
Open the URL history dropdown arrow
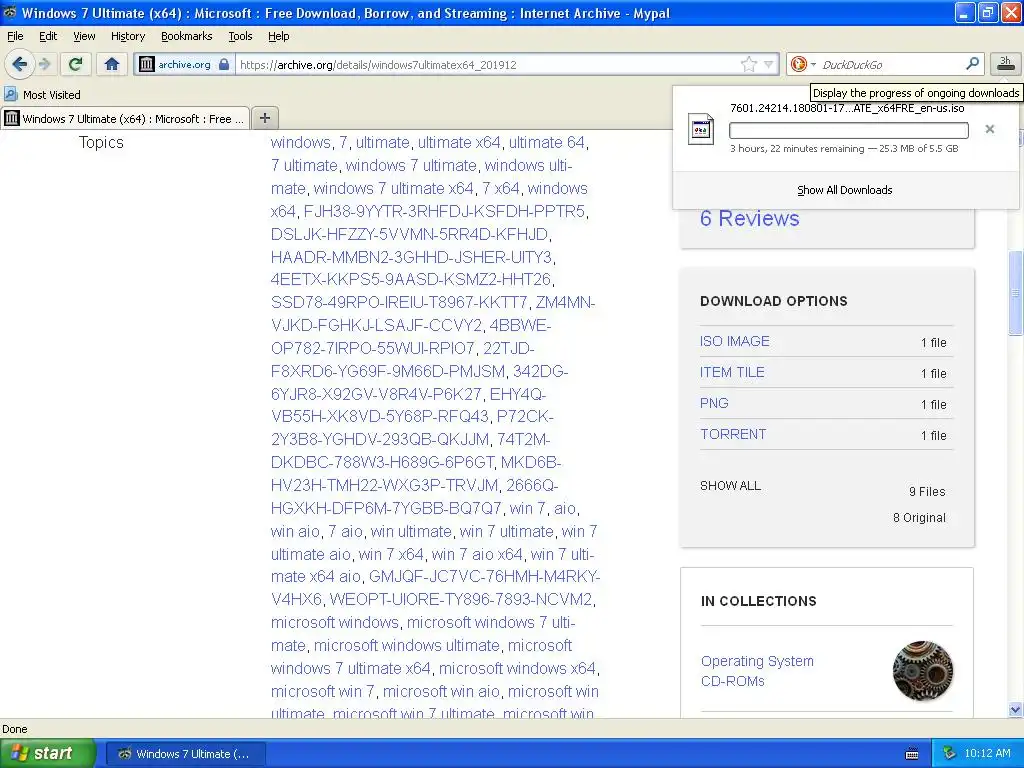[x=769, y=64]
